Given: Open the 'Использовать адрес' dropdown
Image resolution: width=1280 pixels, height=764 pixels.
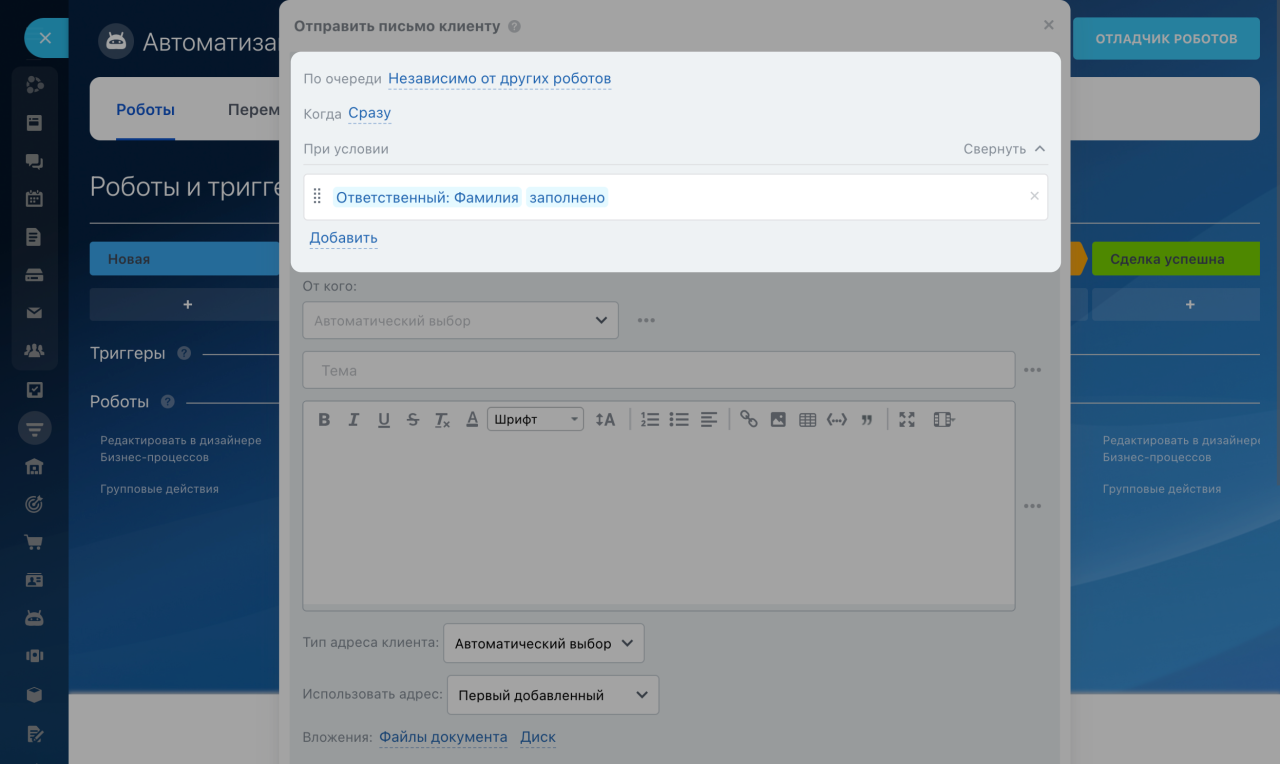Looking at the screenshot, I should 552,695.
